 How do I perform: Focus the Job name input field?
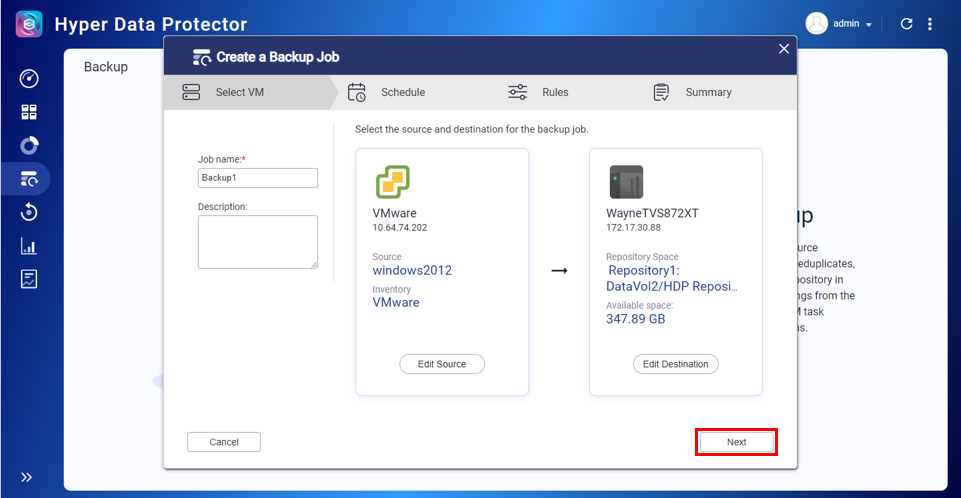(257, 178)
